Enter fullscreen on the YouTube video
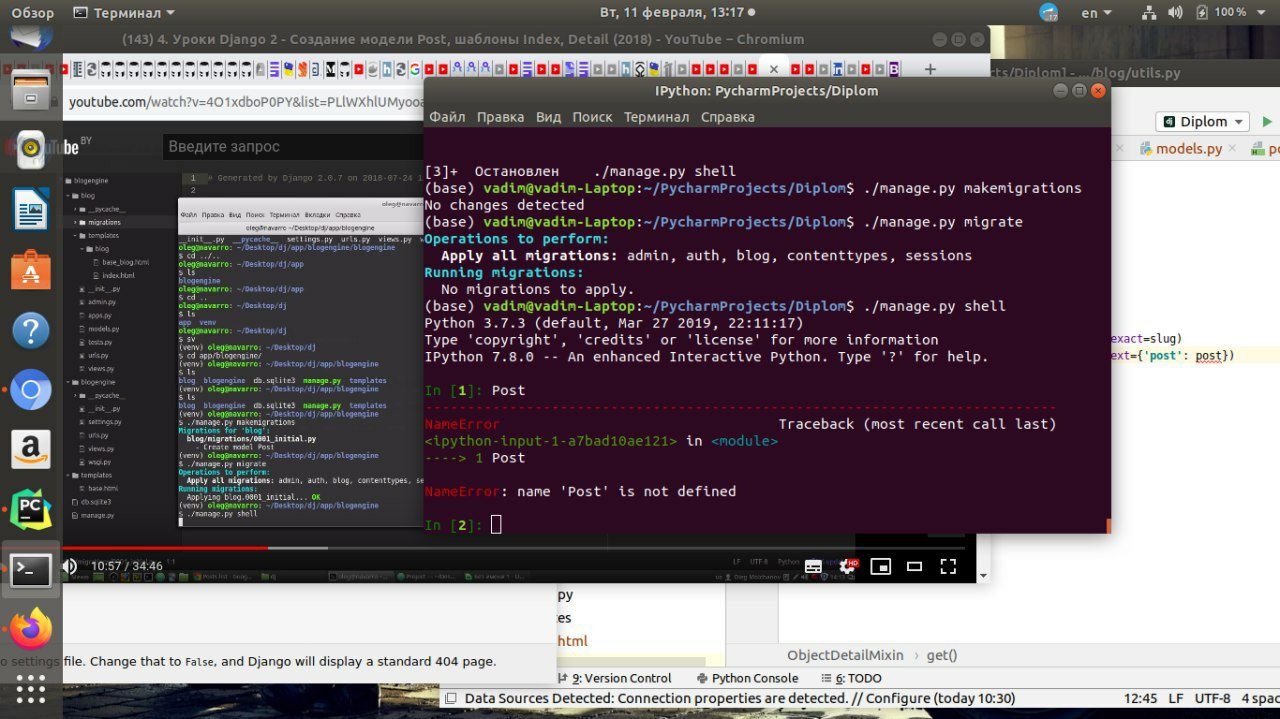This screenshot has width=1280, height=719. coord(948,566)
